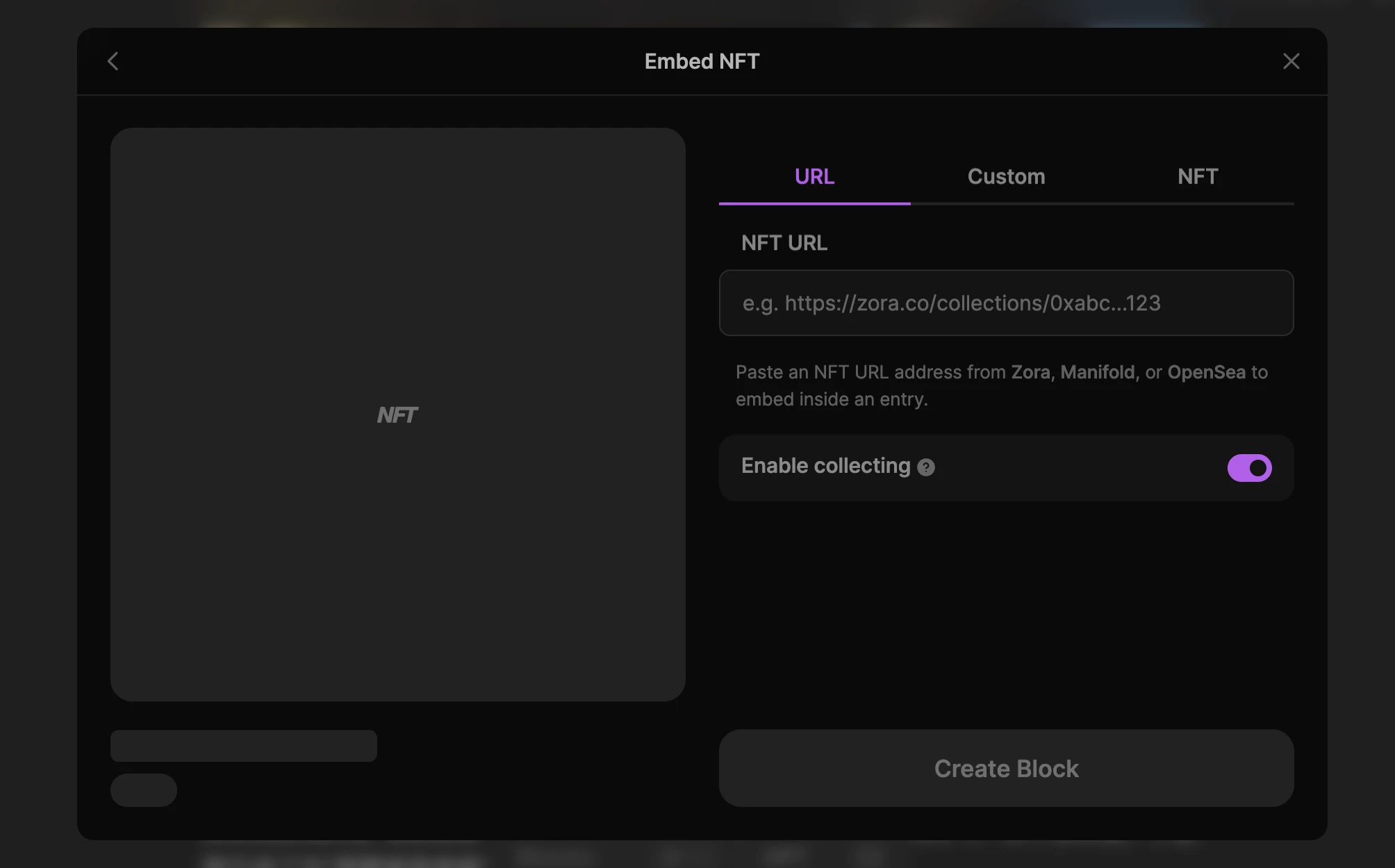The image size is (1395, 868).
Task: Open the Custom embed options
Action: coord(1006,176)
